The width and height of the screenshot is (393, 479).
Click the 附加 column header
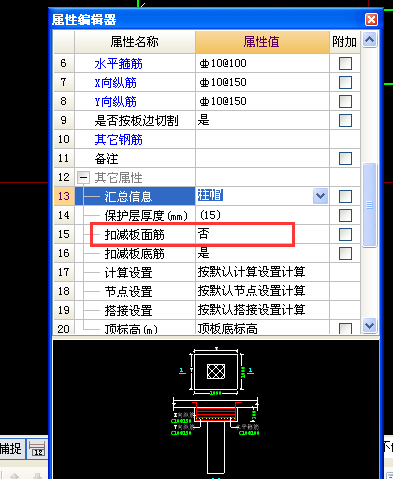coord(345,42)
